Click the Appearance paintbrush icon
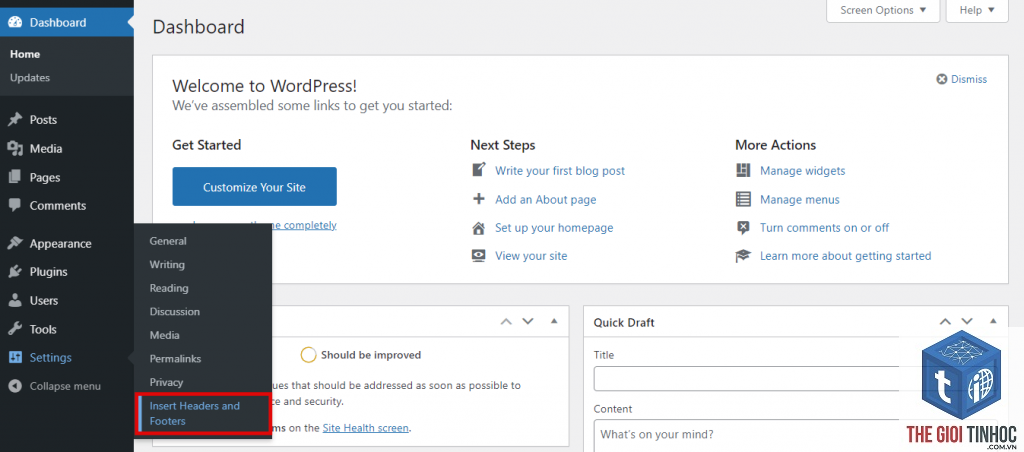 point(15,244)
